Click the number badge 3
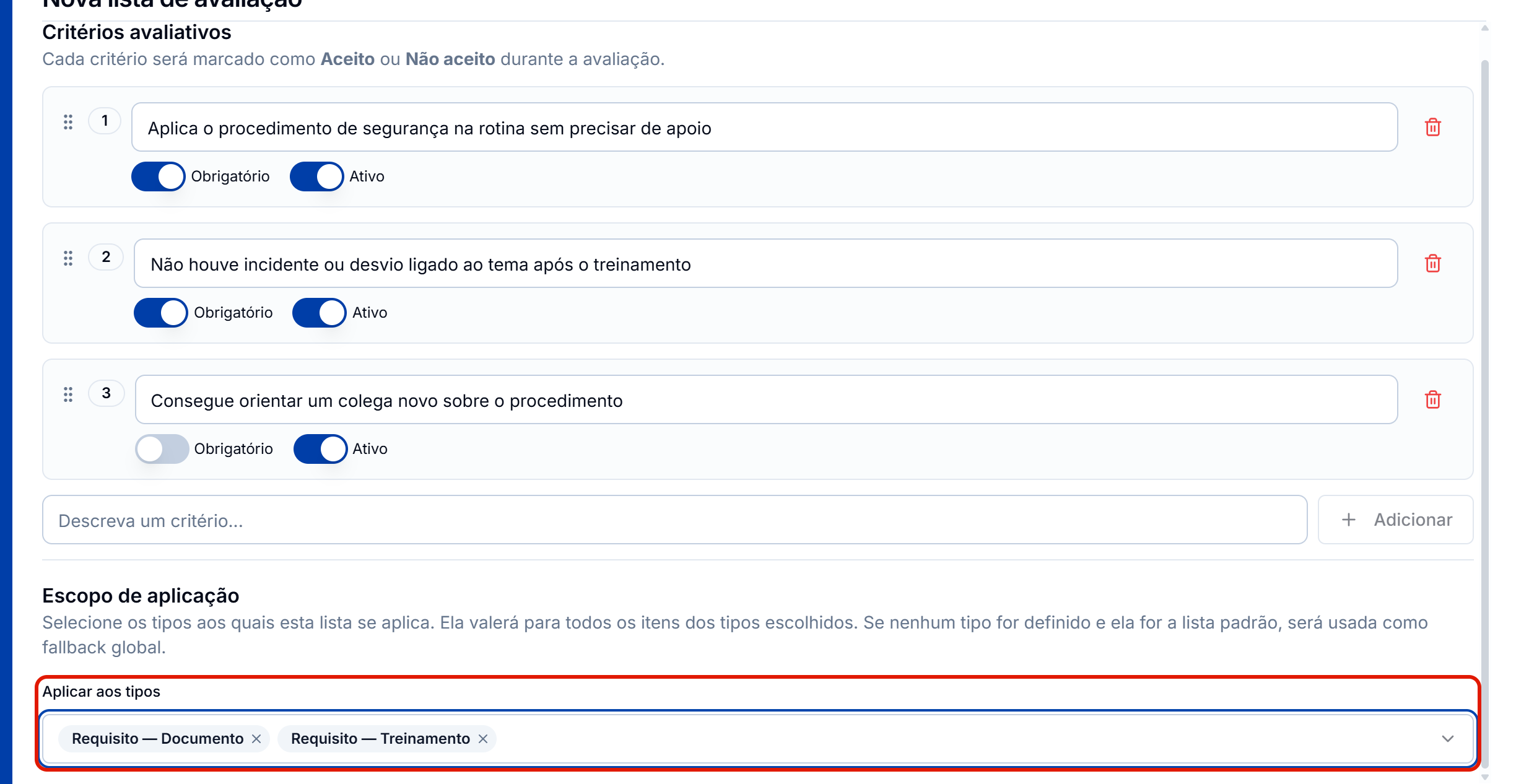The image size is (1516, 784). click(106, 393)
